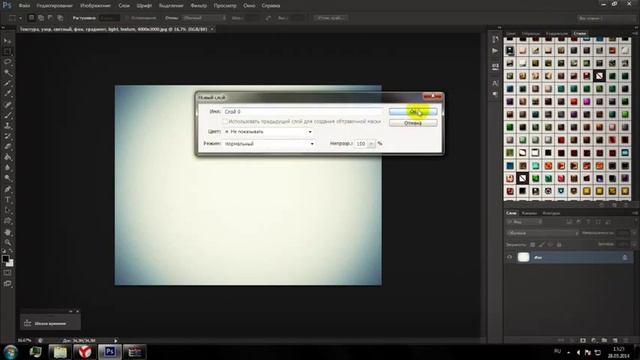Open the Режим dropdown in New Layer dialog
Image resolution: width=640 pixels, height=360 pixels.
(269, 144)
